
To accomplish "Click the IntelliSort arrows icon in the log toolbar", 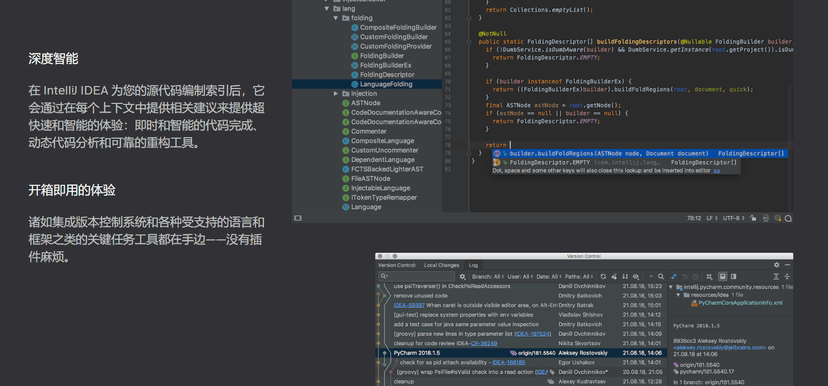I will tap(625, 277).
